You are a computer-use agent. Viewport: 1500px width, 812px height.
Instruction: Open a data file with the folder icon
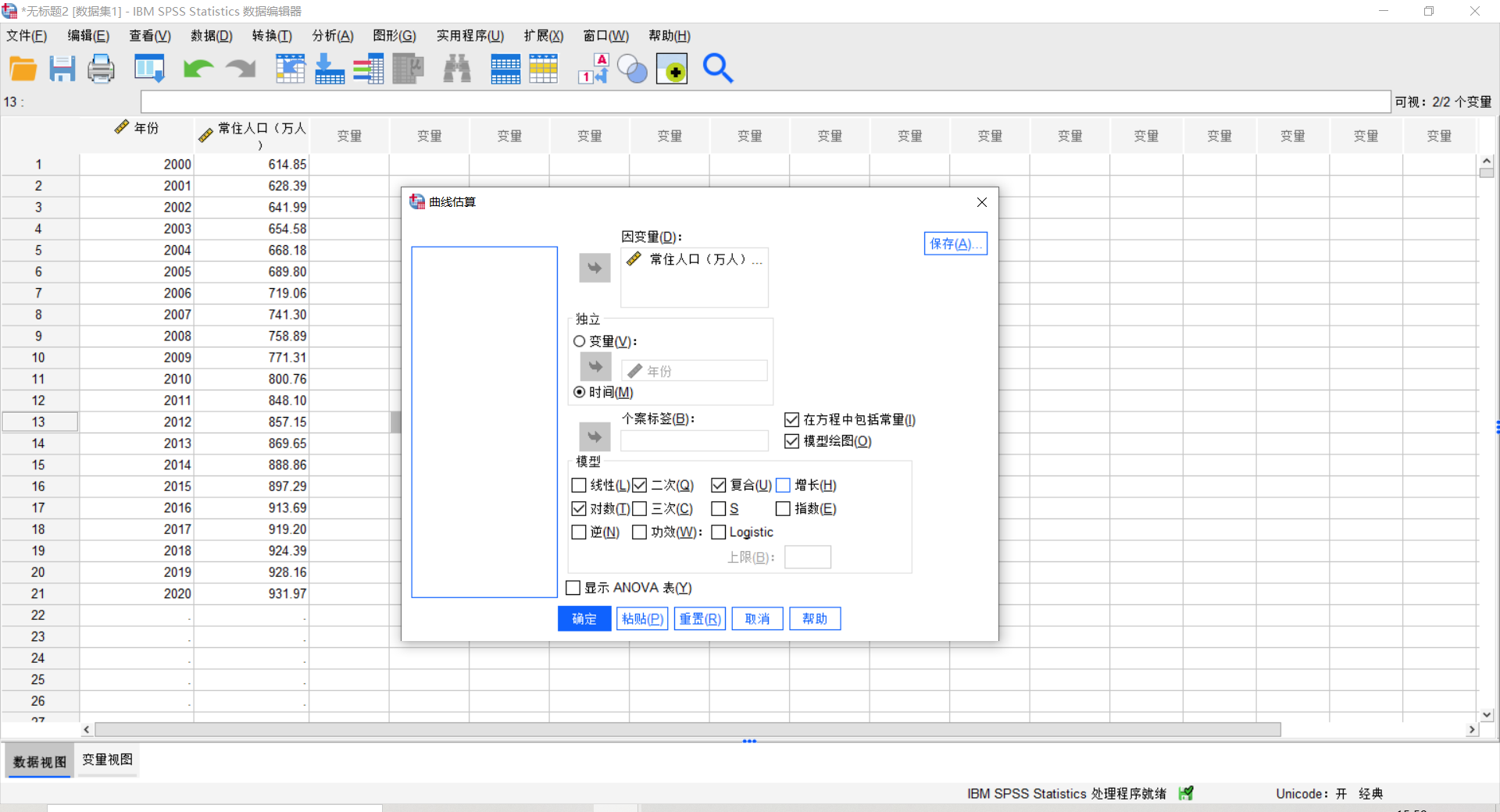click(x=23, y=69)
